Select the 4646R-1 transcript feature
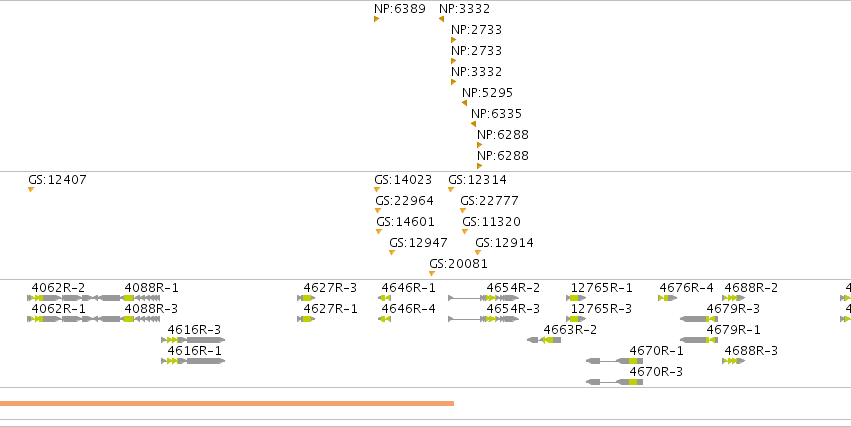 [384, 298]
